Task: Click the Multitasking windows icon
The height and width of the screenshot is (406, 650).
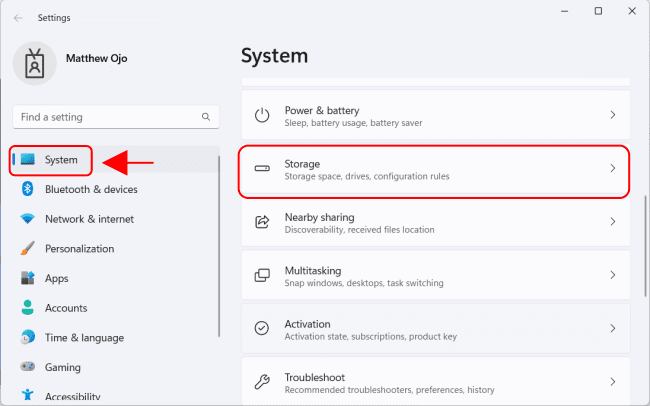Action: [262, 275]
